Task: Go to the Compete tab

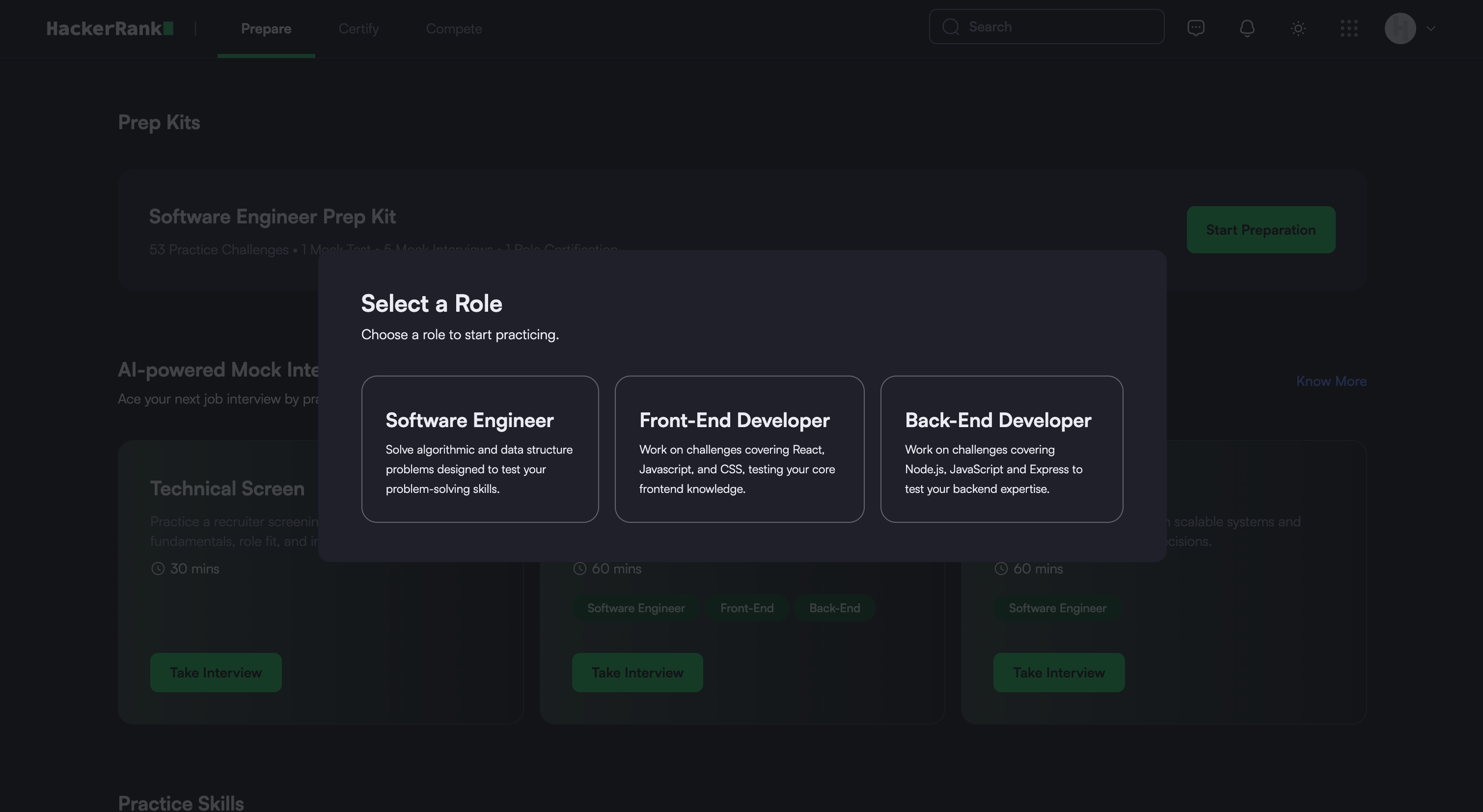Action: (454, 29)
